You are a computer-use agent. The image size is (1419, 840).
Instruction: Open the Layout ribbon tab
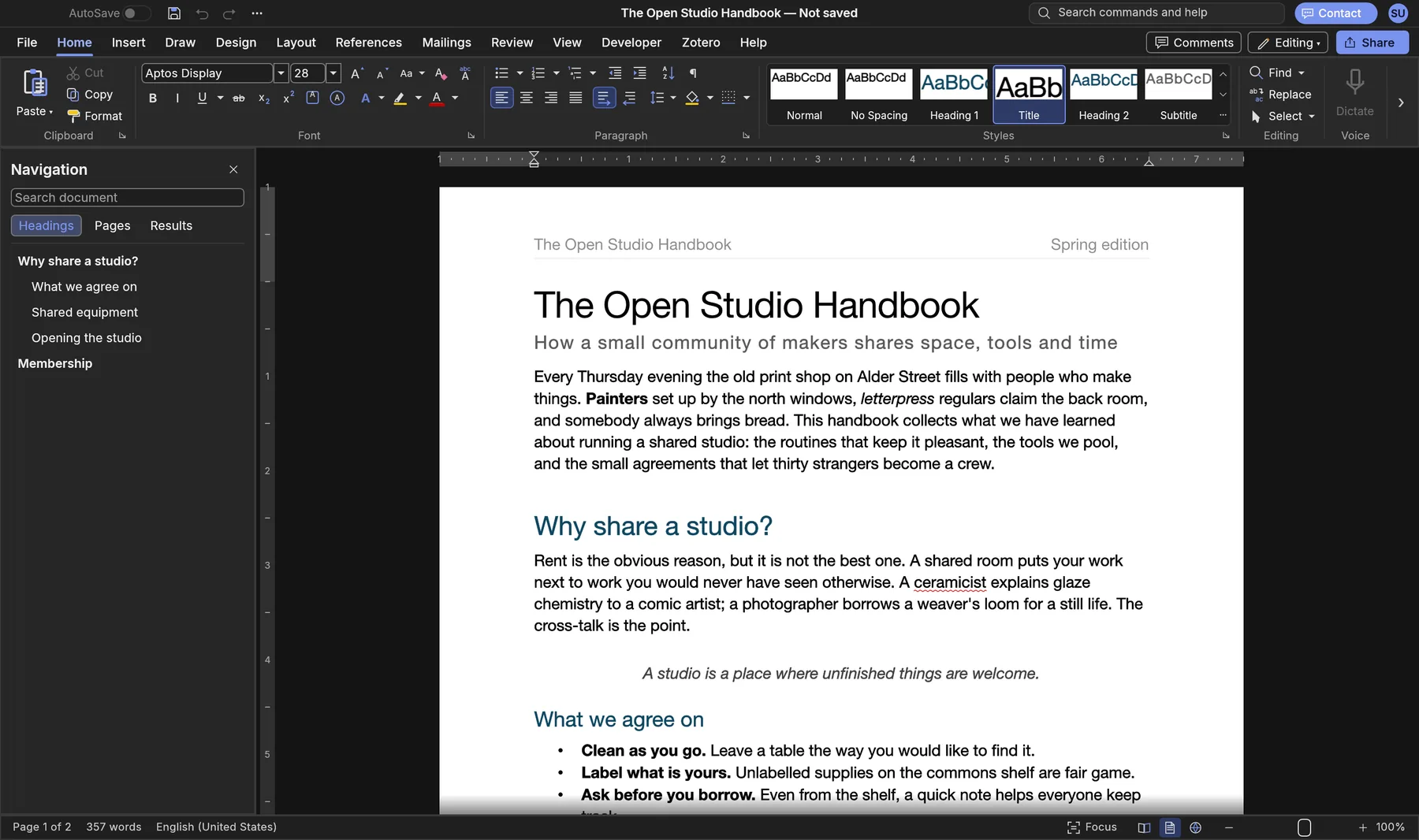tap(296, 43)
